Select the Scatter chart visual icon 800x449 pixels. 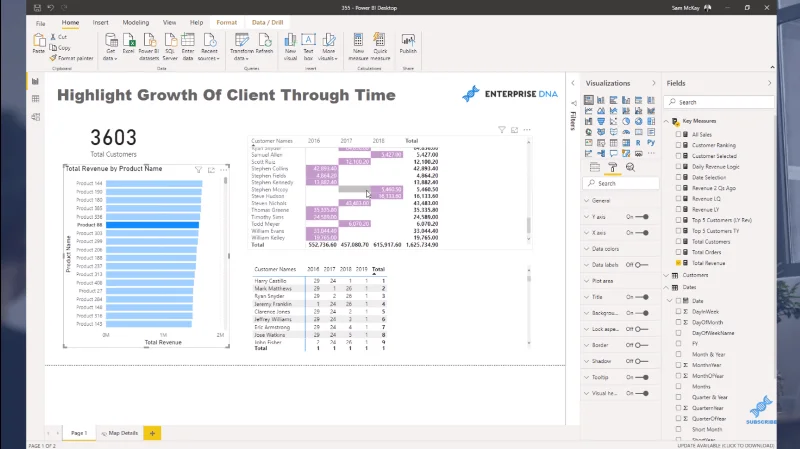point(613,121)
